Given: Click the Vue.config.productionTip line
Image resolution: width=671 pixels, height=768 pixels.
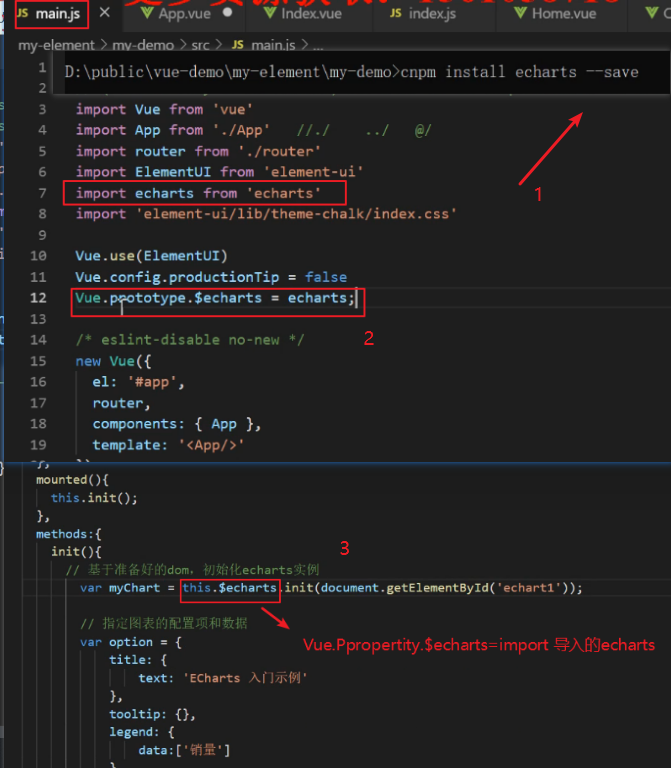Looking at the screenshot, I should (211, 277).
